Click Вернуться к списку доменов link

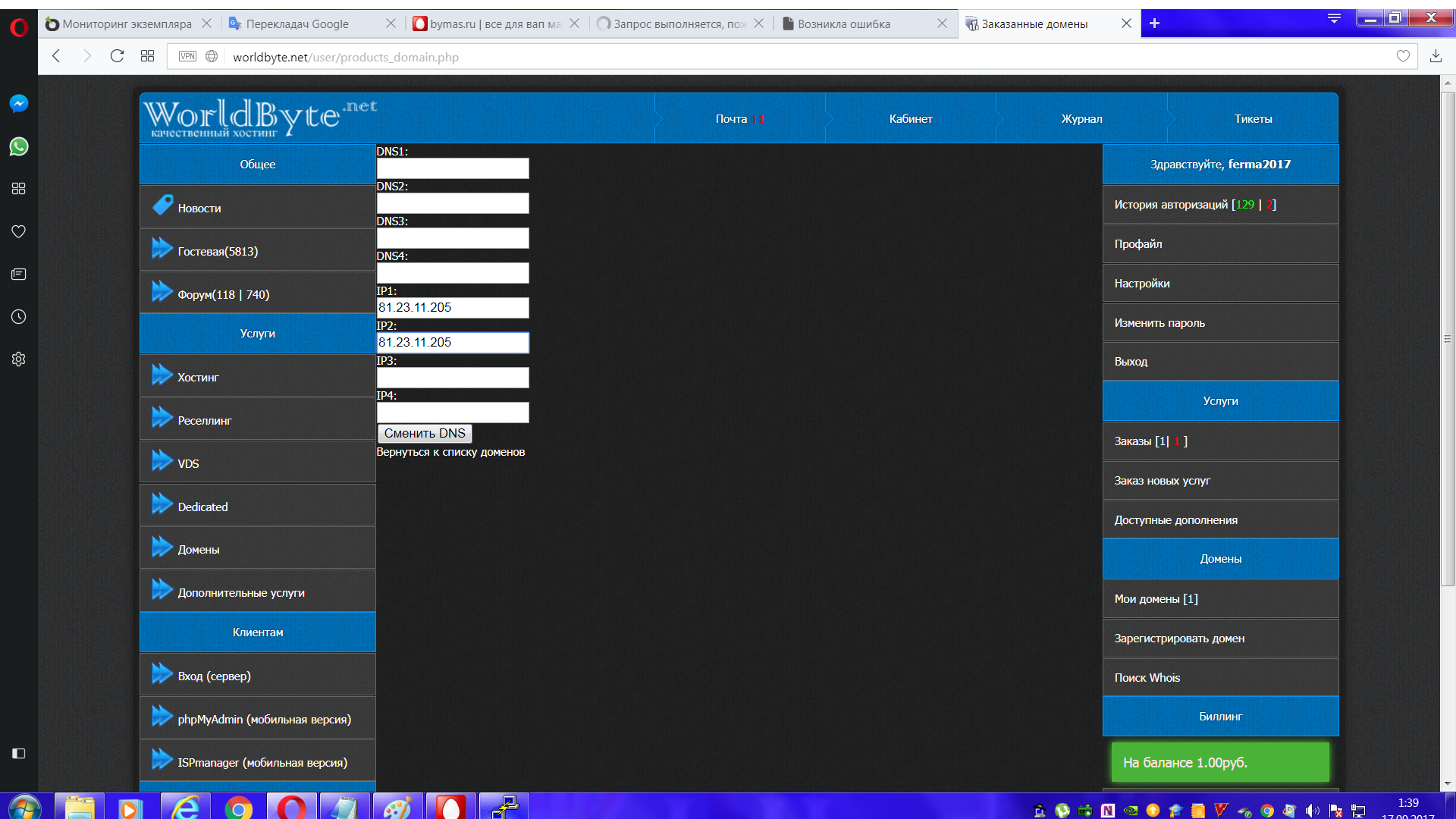[x=450, y=452]
